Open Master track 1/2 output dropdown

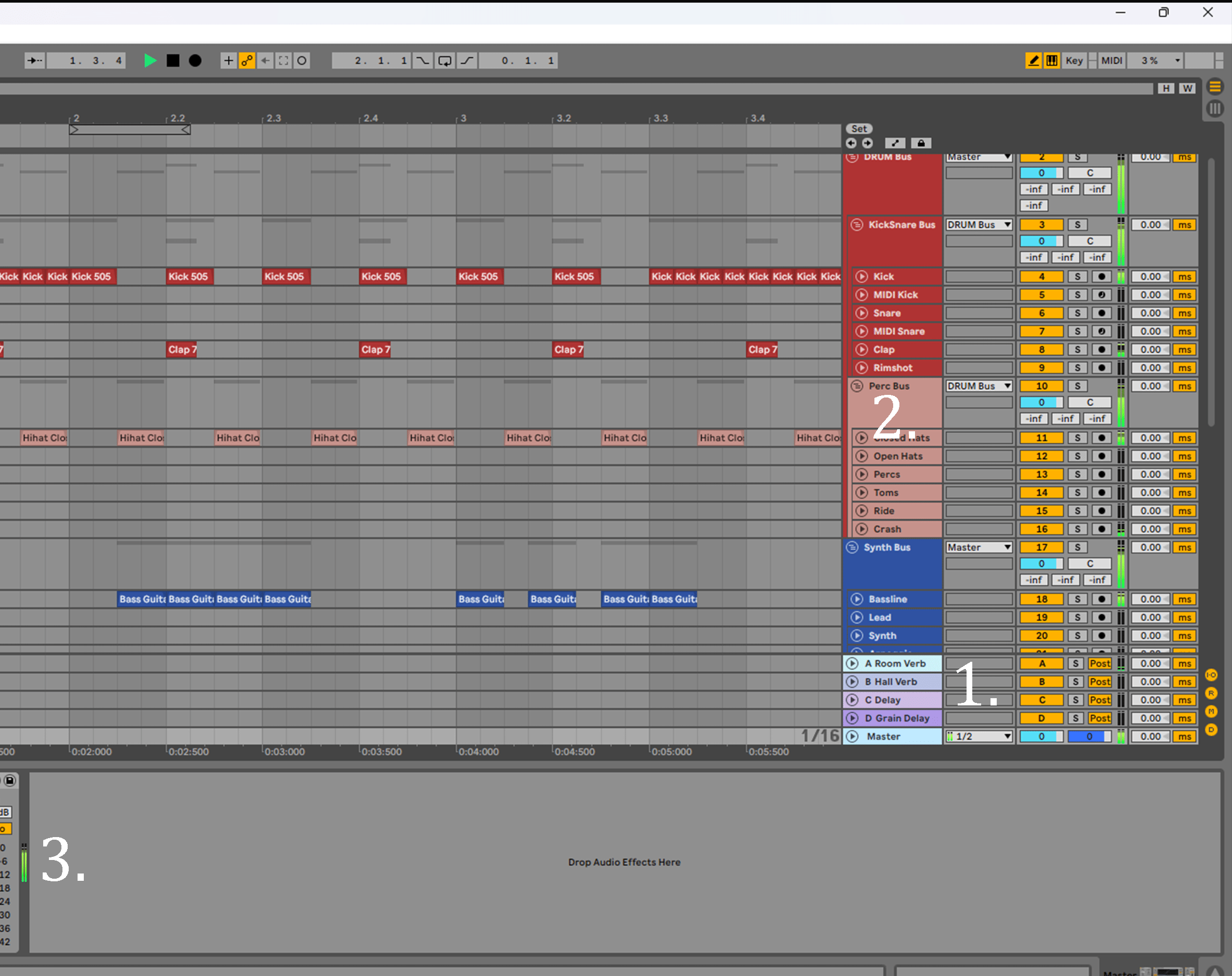[979, 737]
